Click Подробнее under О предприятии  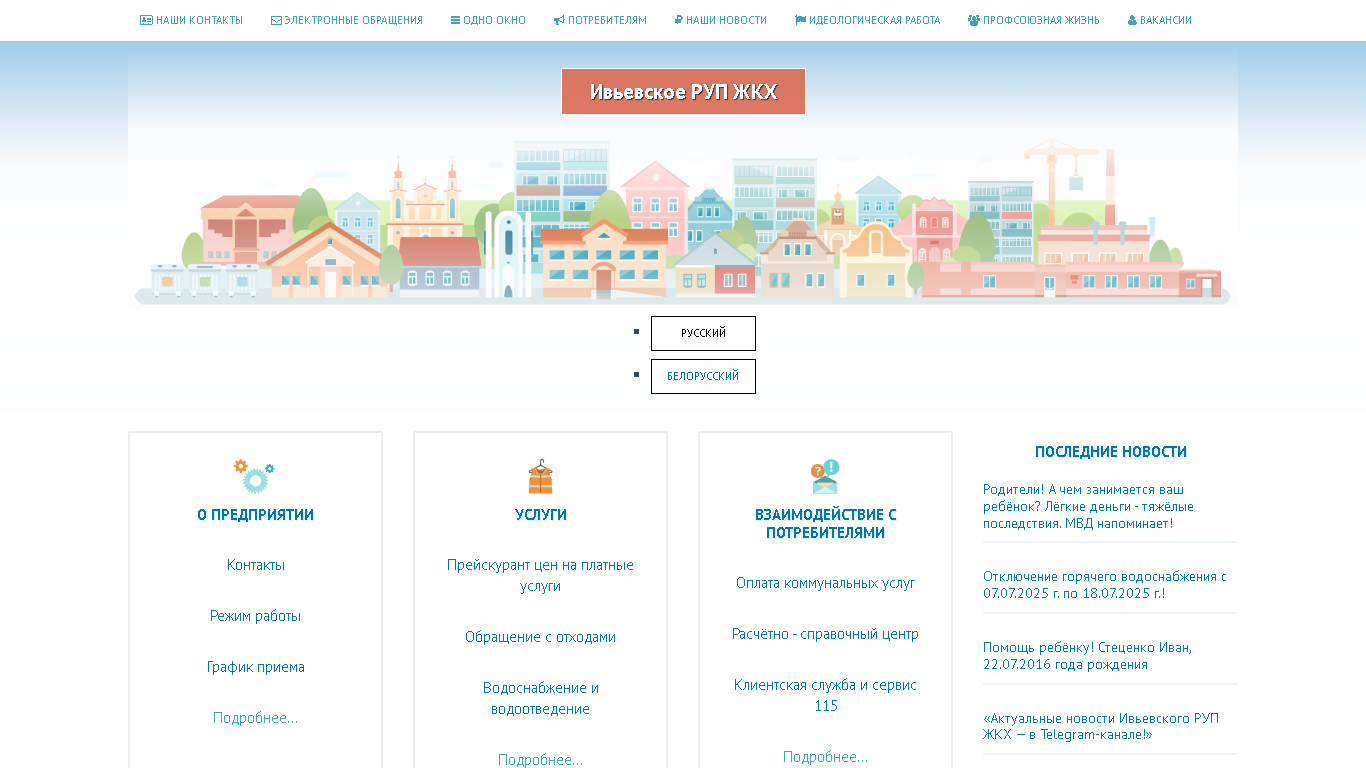point(255,718)
